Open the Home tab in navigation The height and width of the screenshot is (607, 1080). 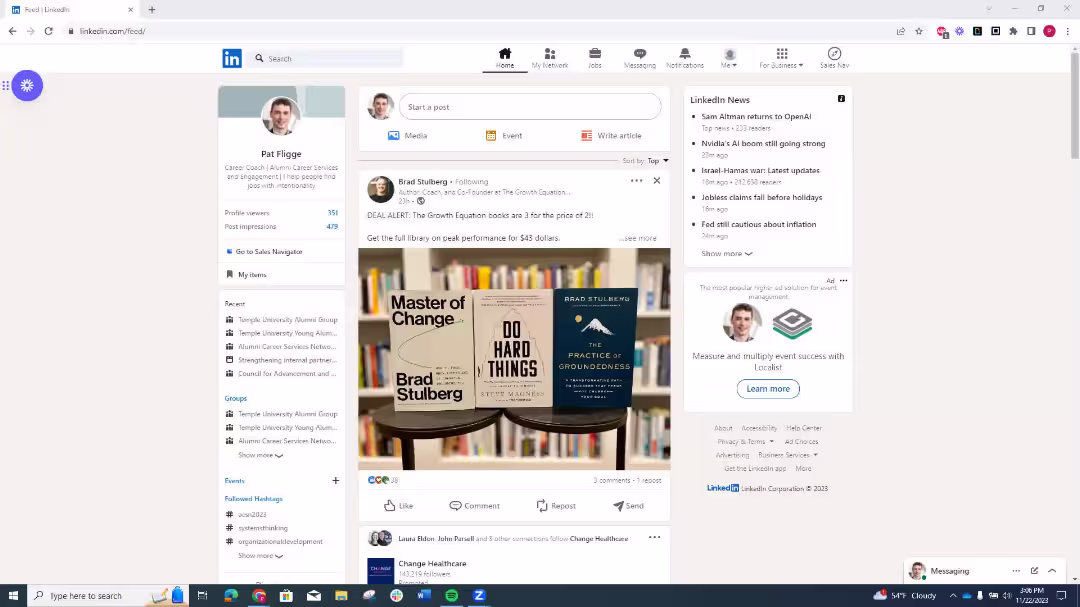505,58
